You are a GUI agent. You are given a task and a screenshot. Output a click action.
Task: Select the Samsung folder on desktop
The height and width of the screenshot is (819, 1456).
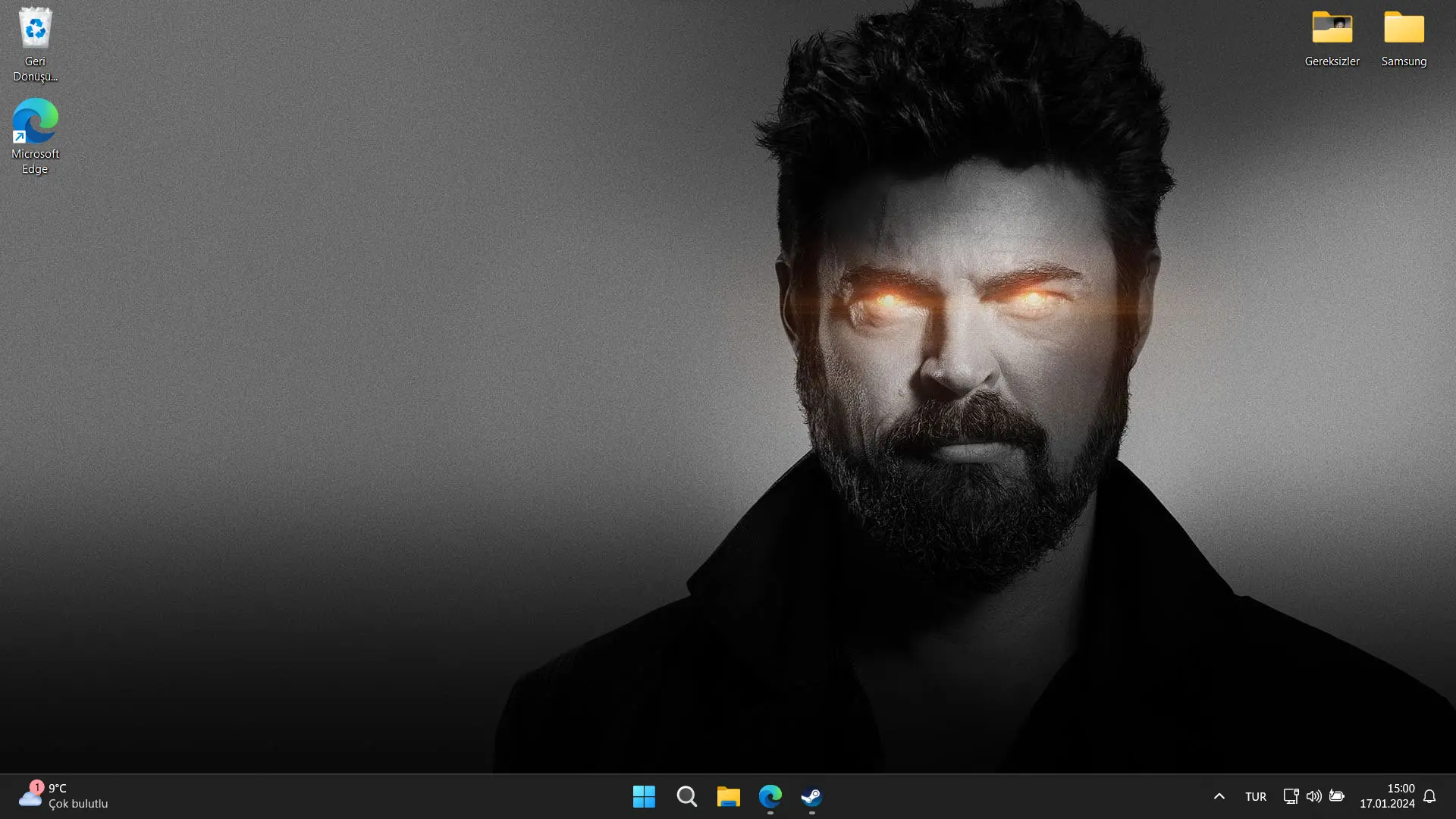[x=1404, y=39]
